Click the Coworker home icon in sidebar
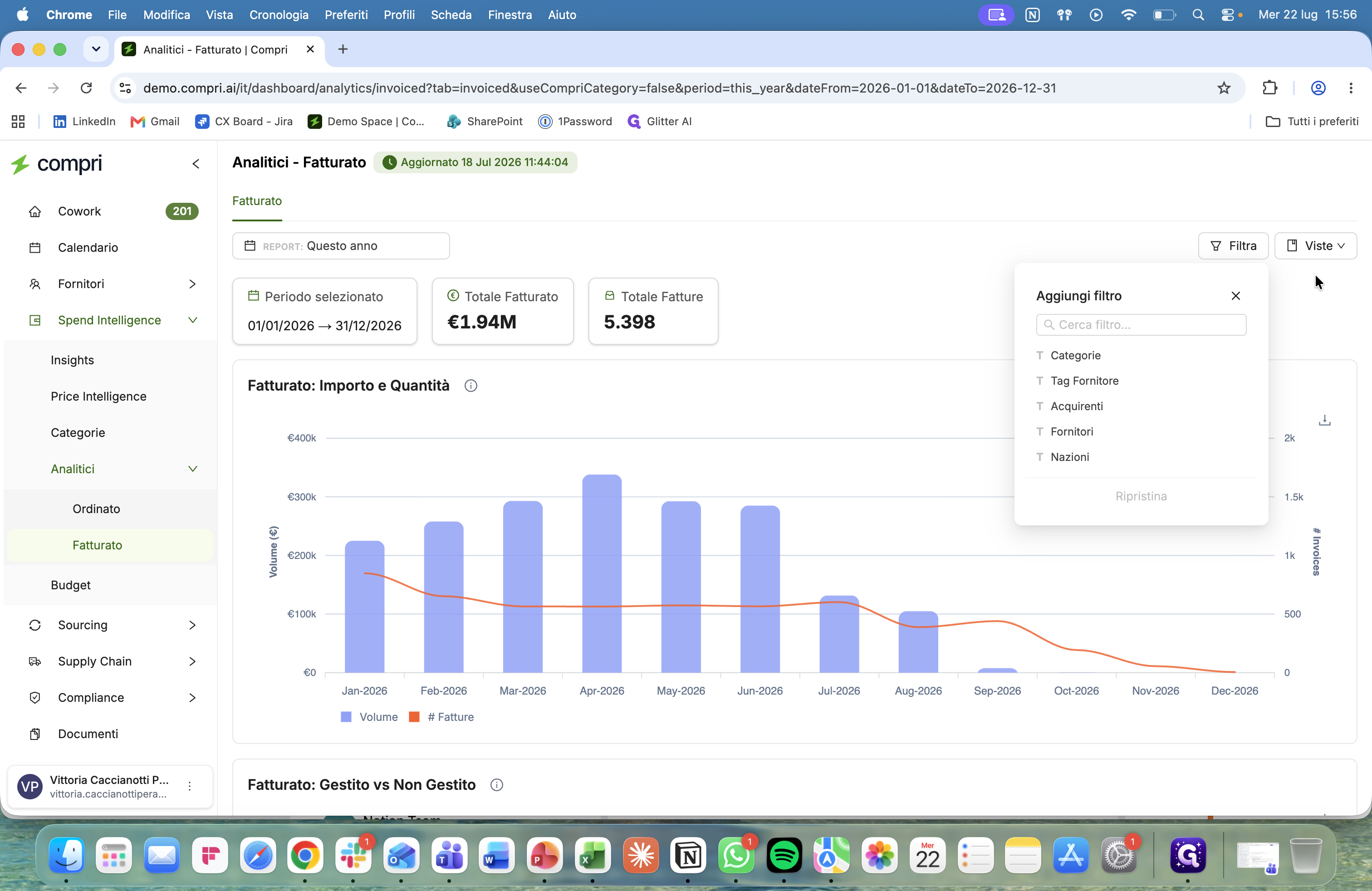This screenshot has width=1372, height=891. tap(34, 211)
